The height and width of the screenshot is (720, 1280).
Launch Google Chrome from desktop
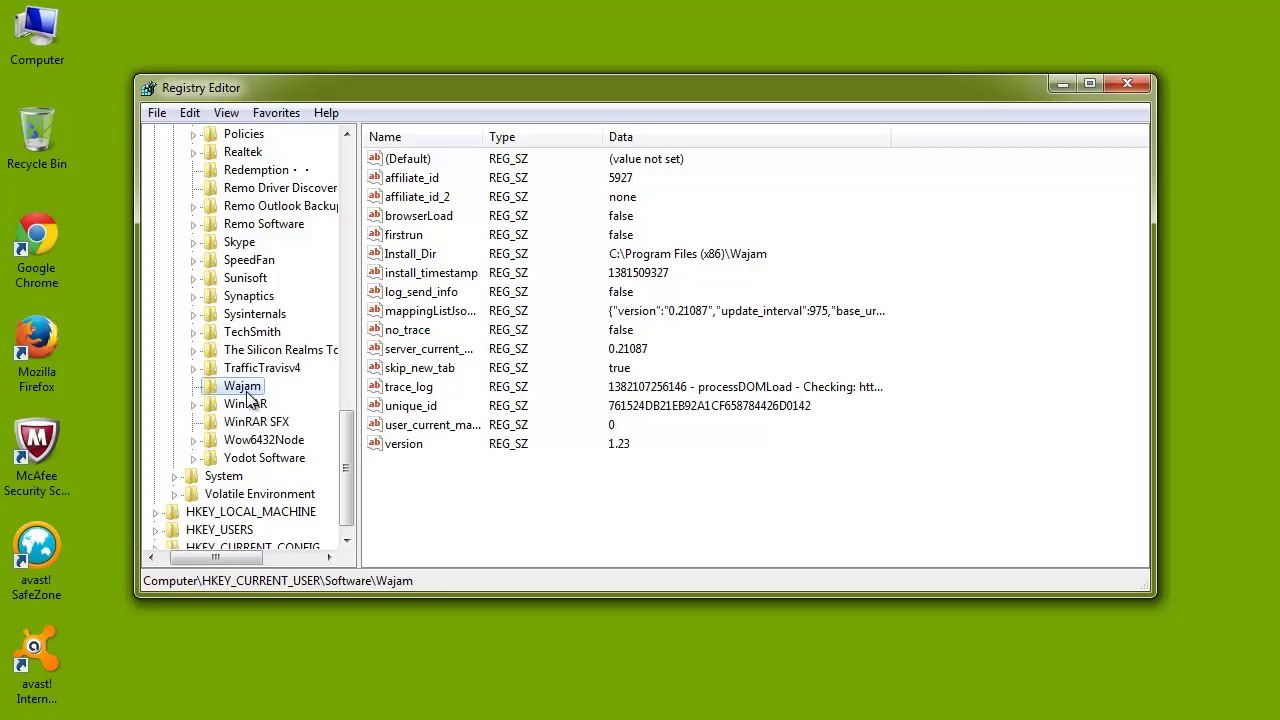(x=36, y=251)
